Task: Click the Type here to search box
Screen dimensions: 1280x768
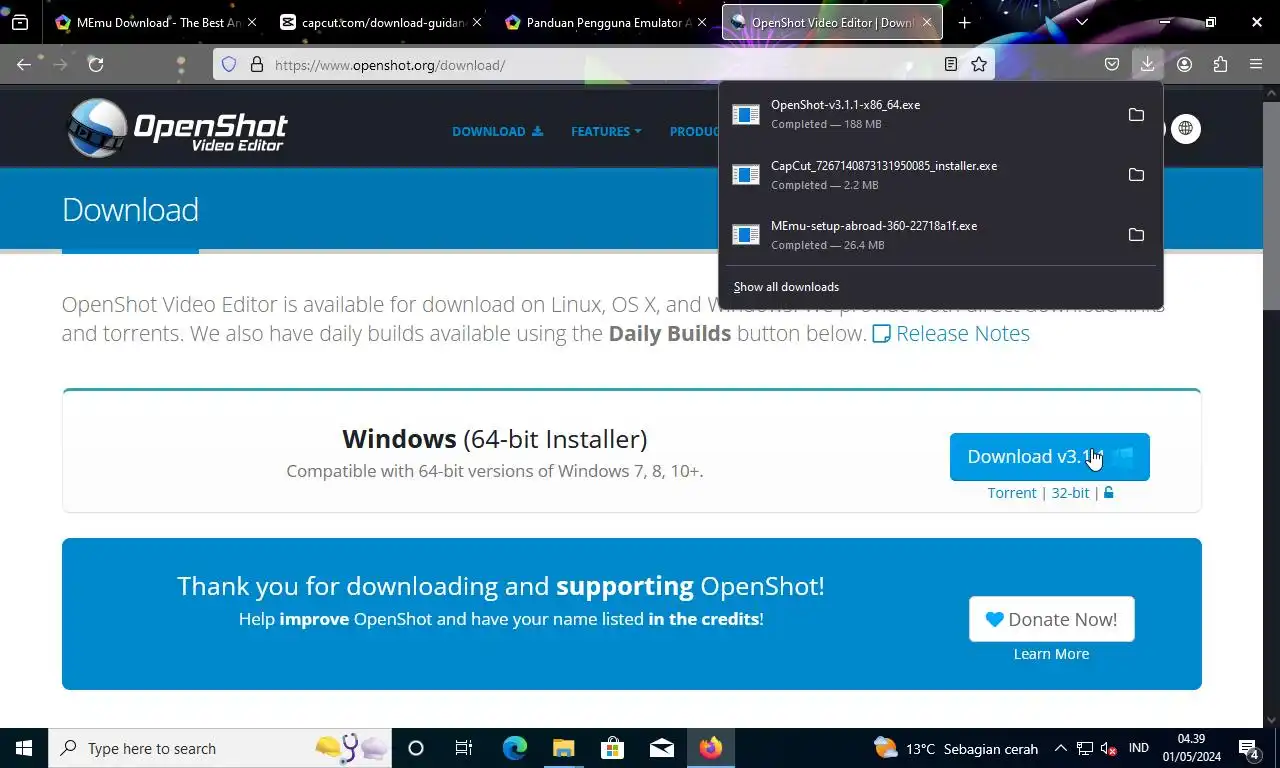Action: tap(220, 748)
